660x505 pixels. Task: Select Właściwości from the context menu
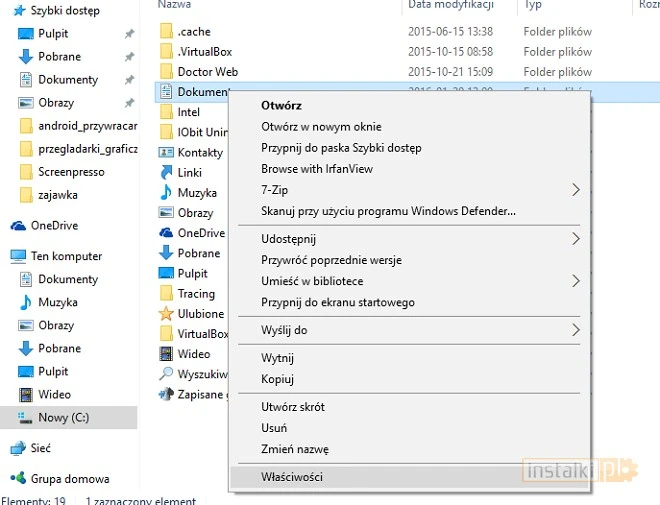coord(292,477)
